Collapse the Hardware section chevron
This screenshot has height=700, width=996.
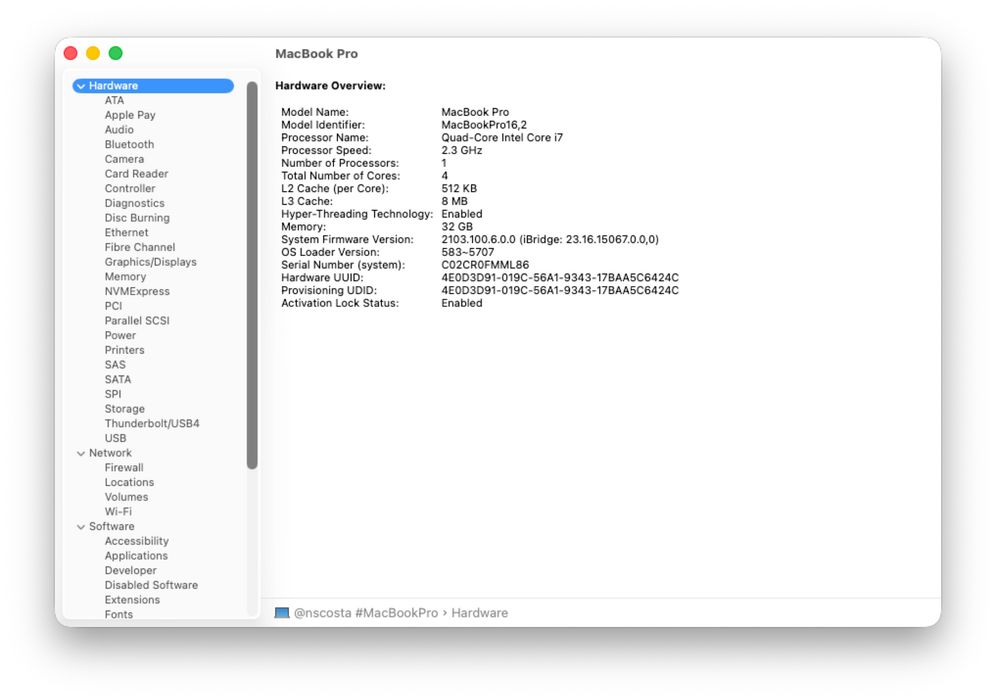coord(81,86)
